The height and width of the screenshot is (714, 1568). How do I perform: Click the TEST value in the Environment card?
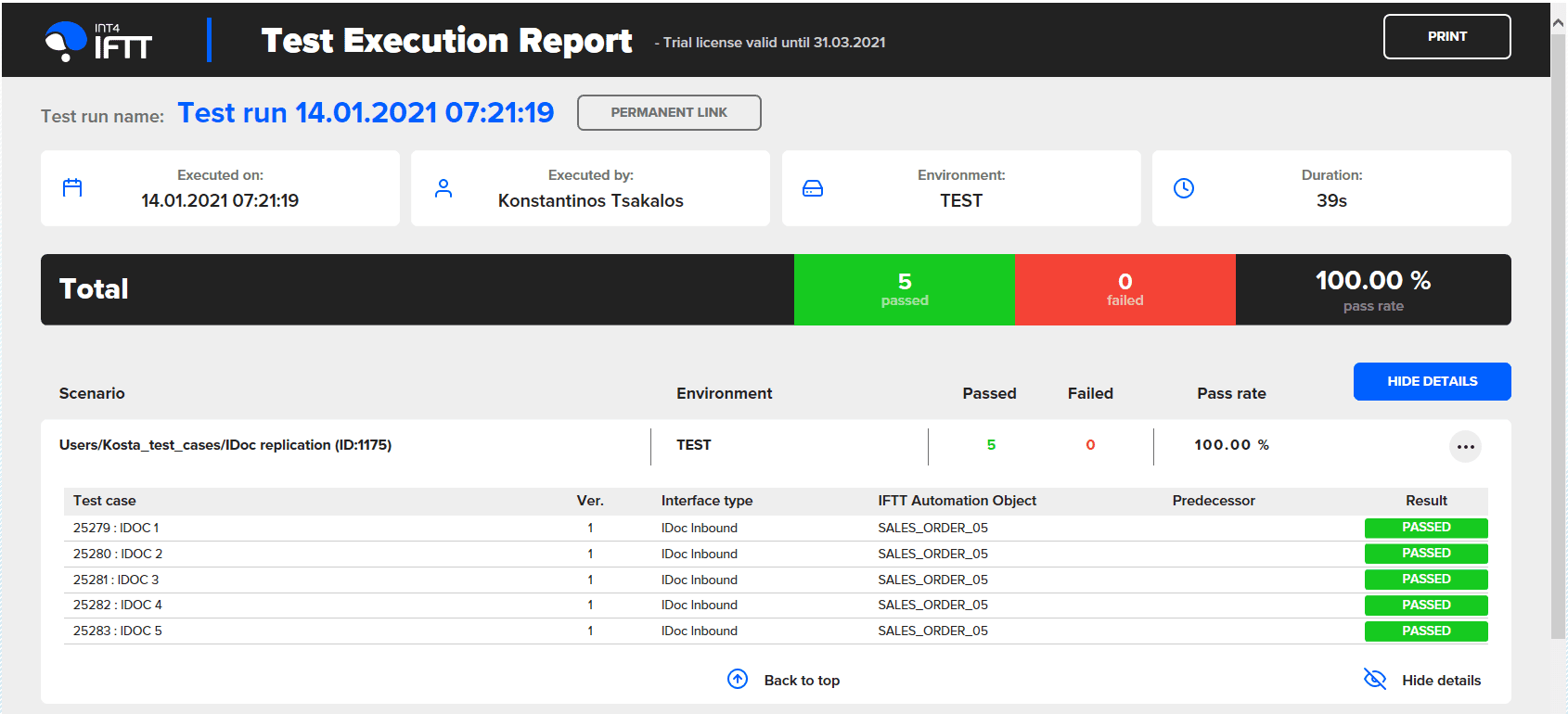(961, 201)
